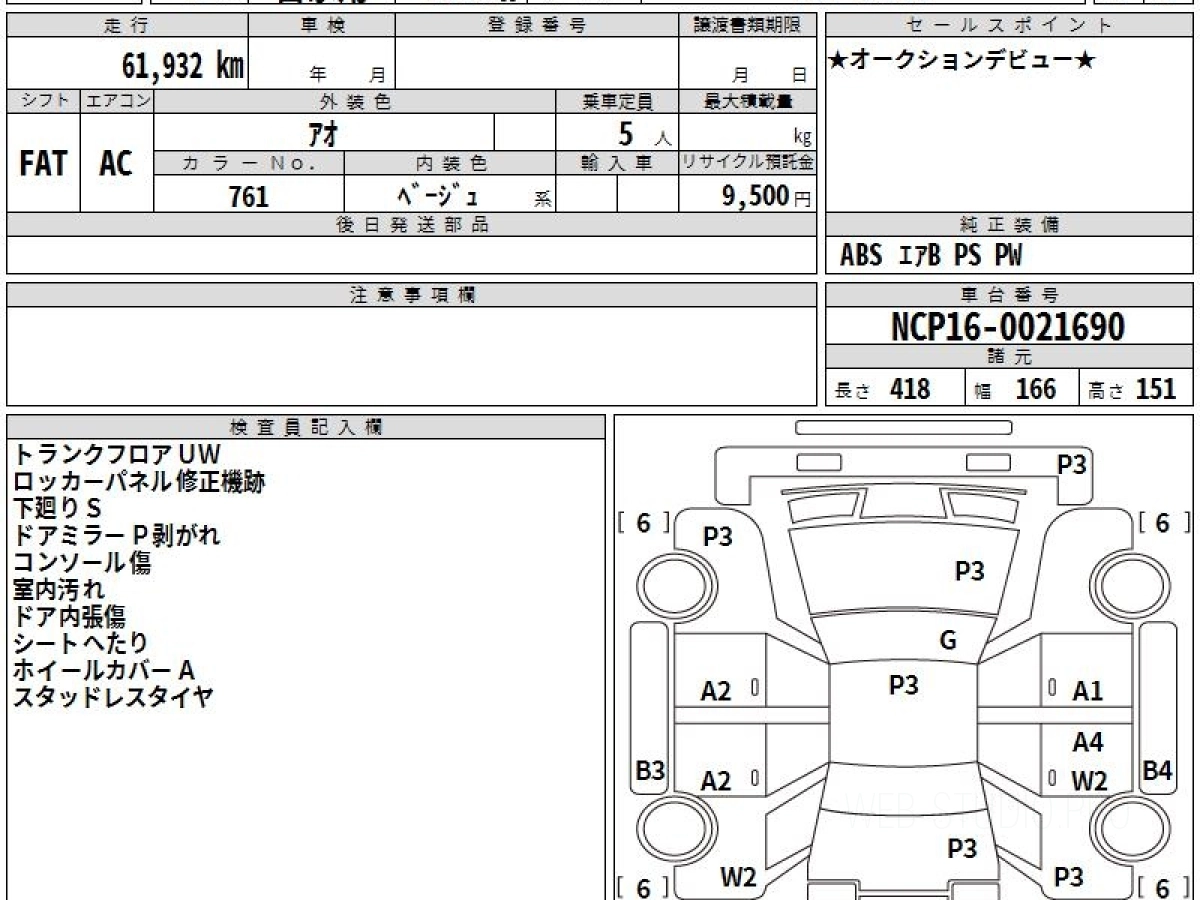Image resolution: width=1200 pixels, height=900 pixels.
Task: Select the シートへたり note
Action: coord(80,644)
